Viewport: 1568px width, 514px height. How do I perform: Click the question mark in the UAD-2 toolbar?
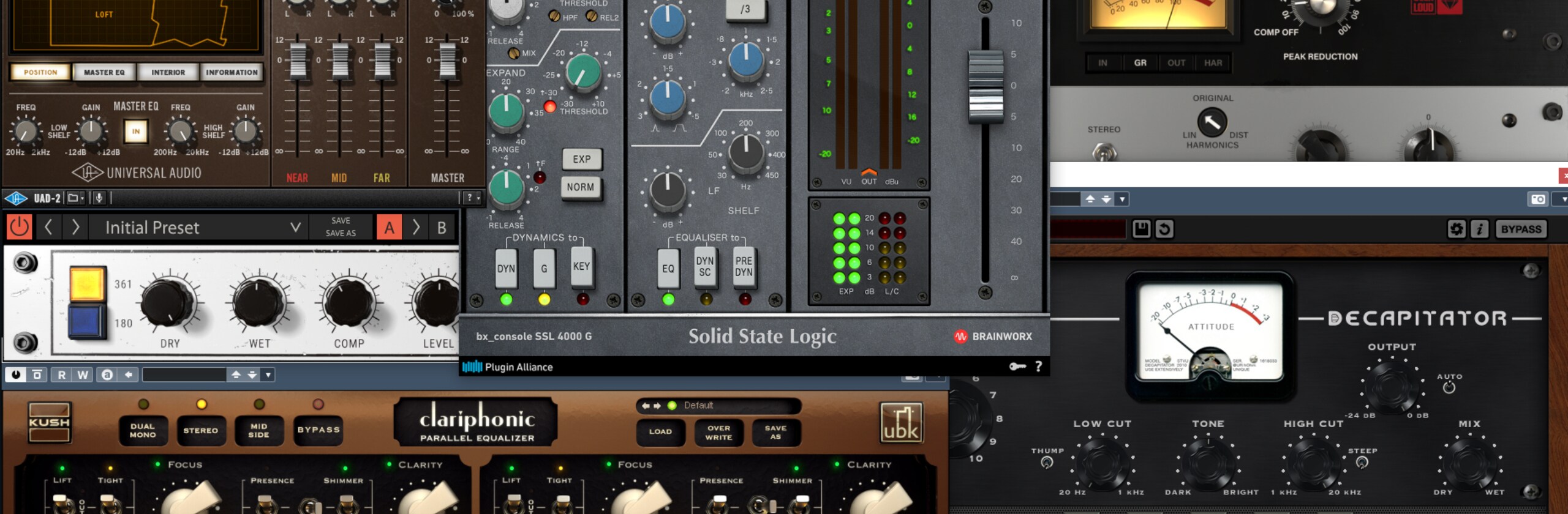coord(470,198)
